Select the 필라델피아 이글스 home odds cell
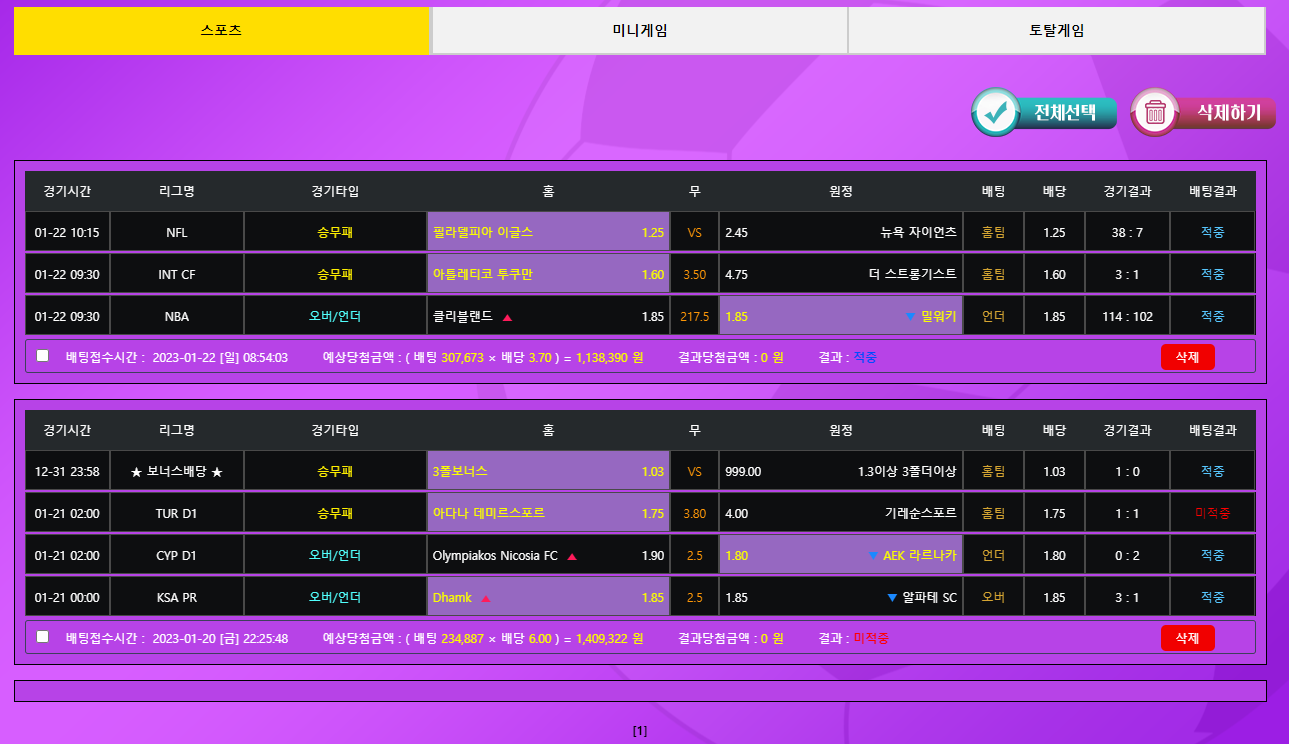The image size is (1289, 744). pos(548,232)
